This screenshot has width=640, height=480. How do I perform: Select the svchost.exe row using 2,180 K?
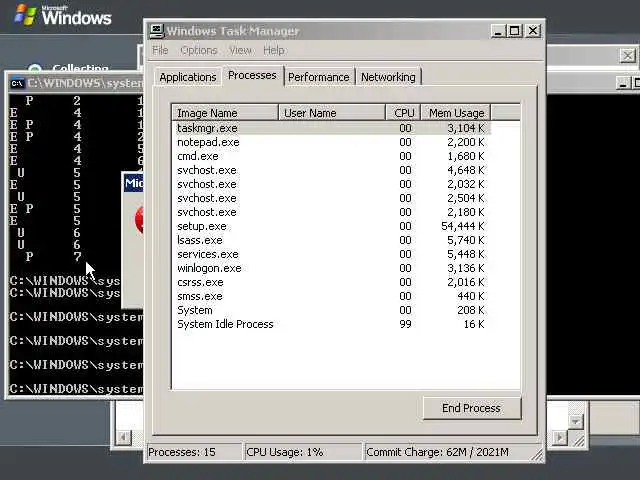click(331, 212)
